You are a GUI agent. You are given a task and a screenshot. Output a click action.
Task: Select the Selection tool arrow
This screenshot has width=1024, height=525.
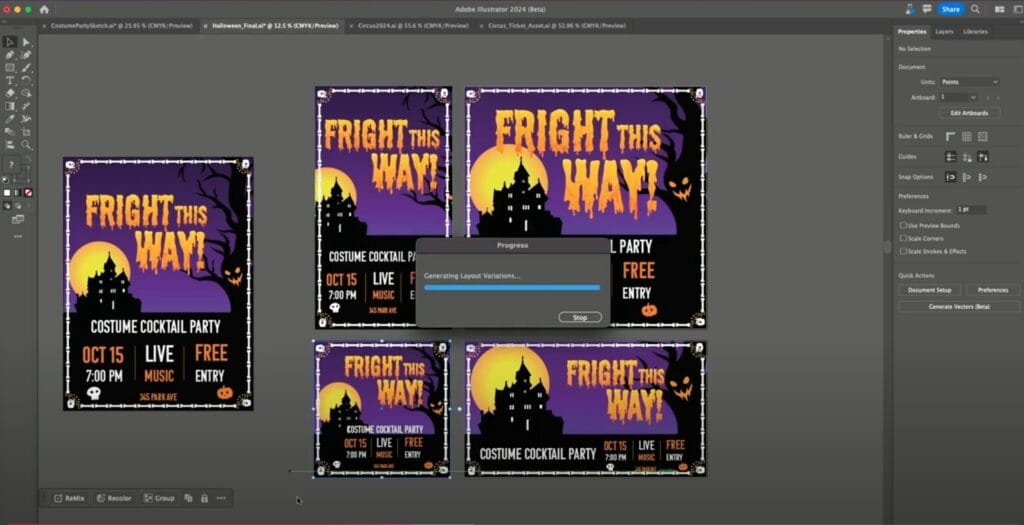click(x=10, y=42)
